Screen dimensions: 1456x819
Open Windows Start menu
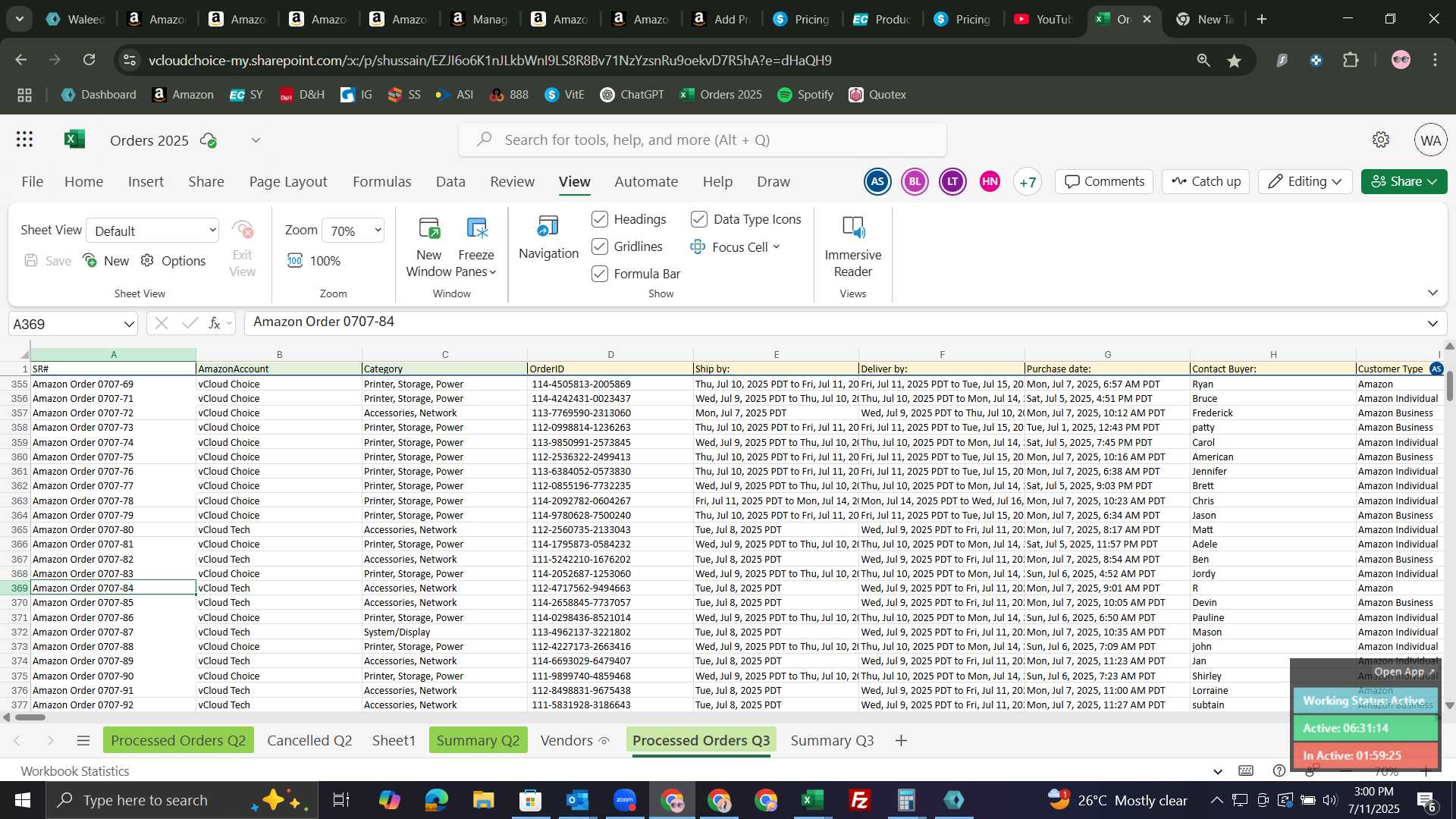pos(22,800)
